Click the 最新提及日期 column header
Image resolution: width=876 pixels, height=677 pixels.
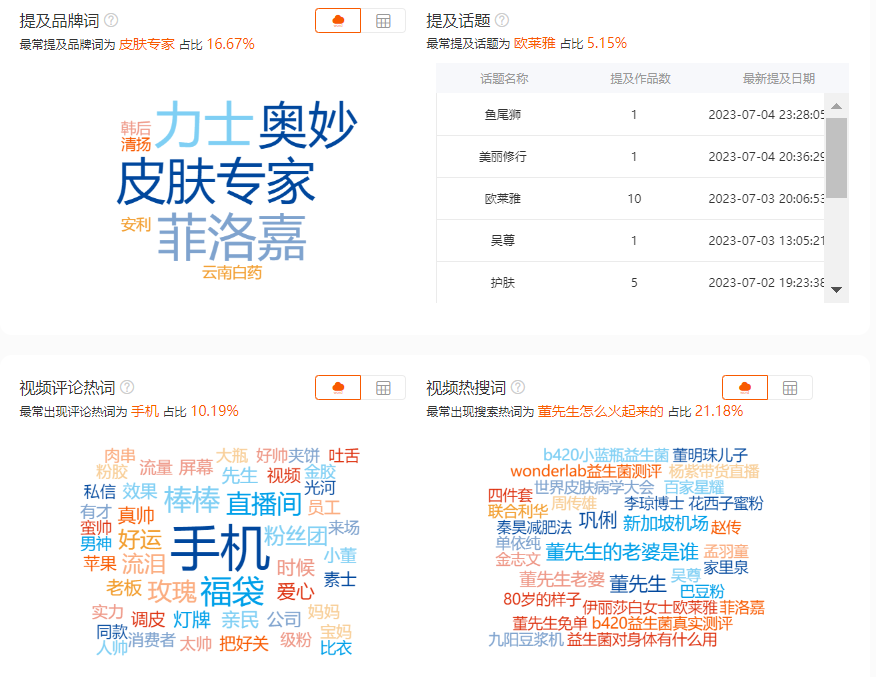778,79
